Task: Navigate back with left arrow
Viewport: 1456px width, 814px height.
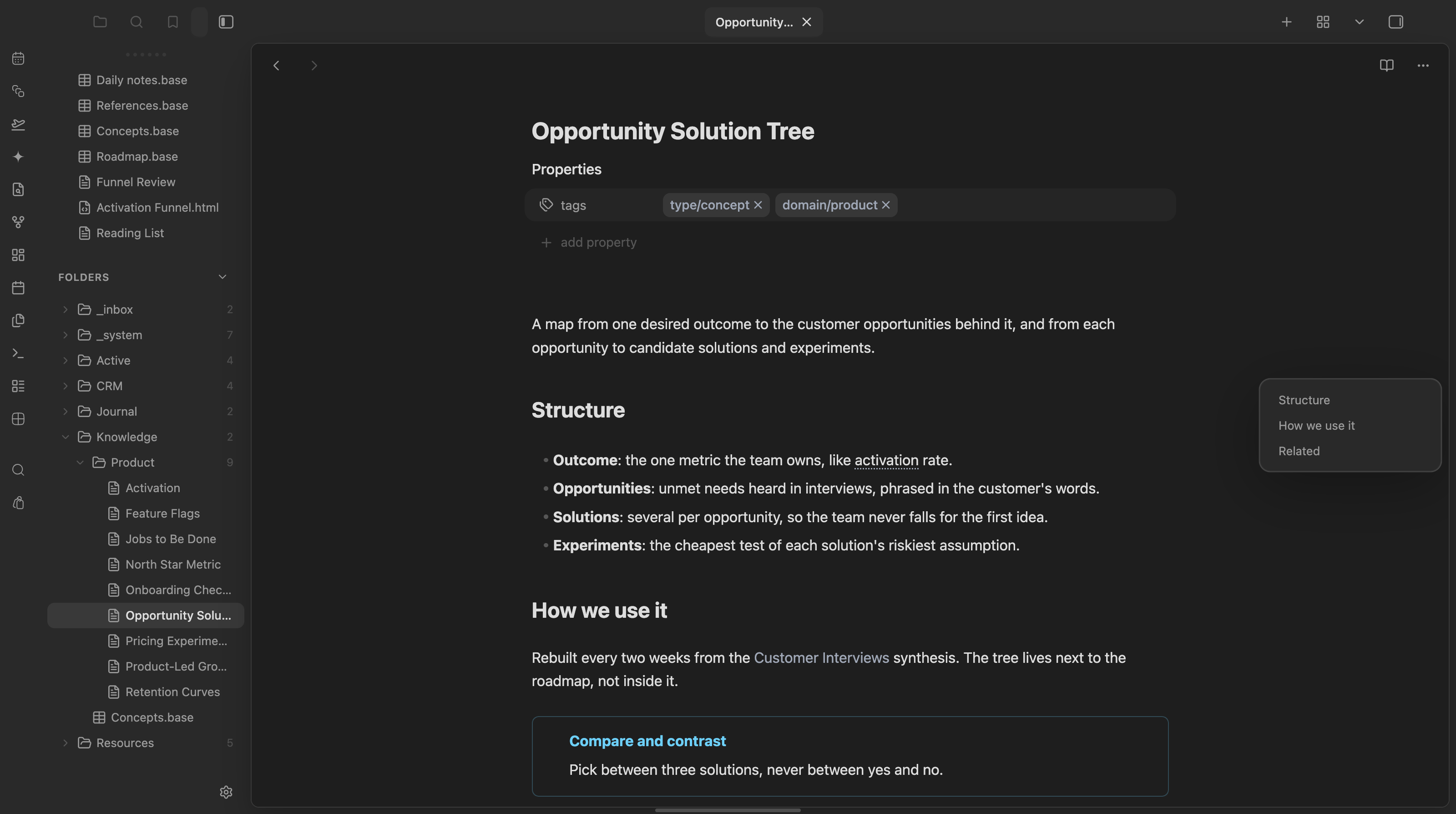Action: (276, 66)
